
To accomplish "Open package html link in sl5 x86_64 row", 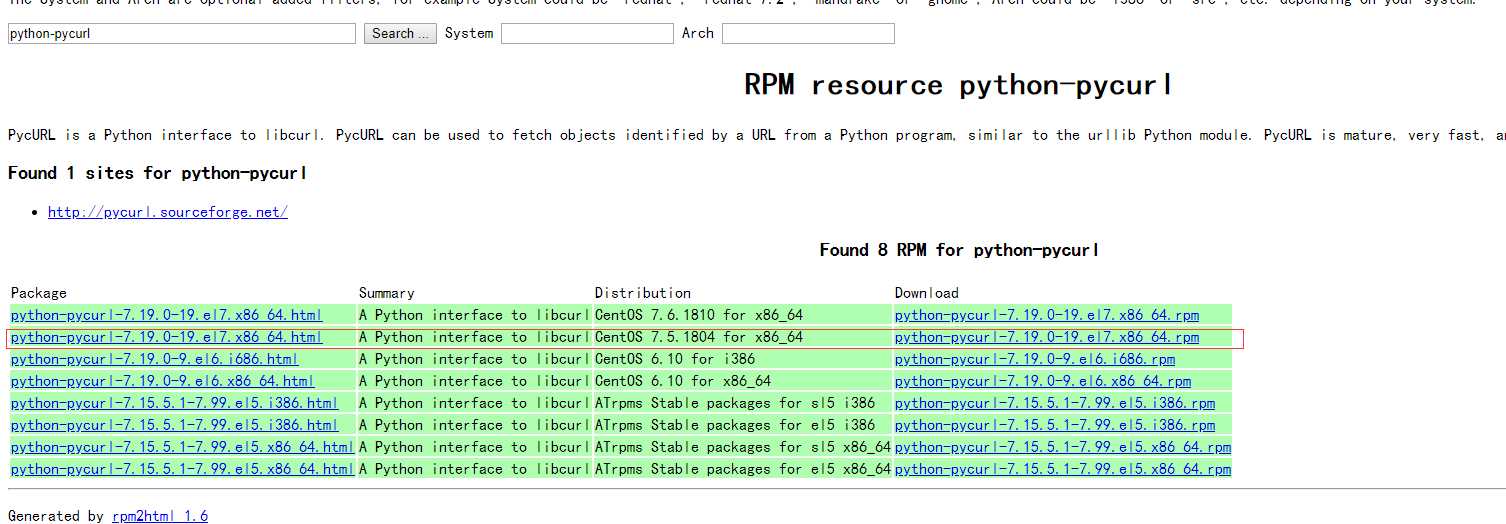I will pos(183,447).
